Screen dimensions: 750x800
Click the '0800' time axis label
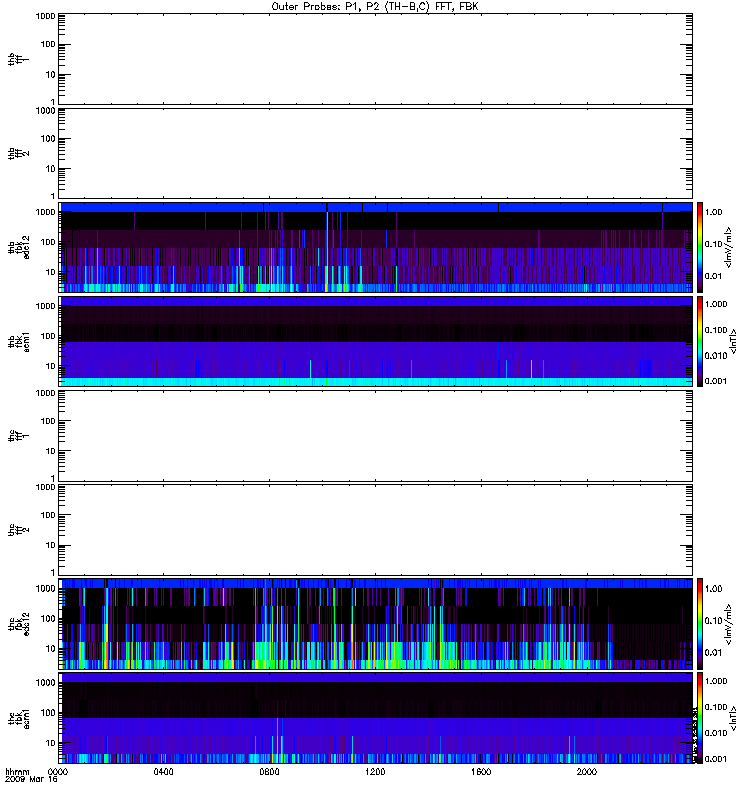[x=269, y=772]
